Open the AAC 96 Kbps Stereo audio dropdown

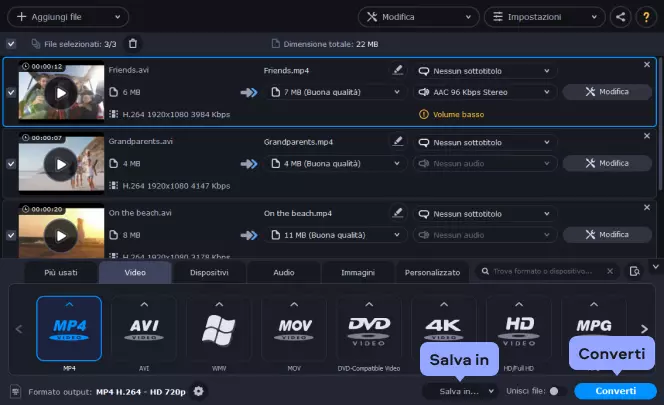pyautogui.click(x=485, y=92)
